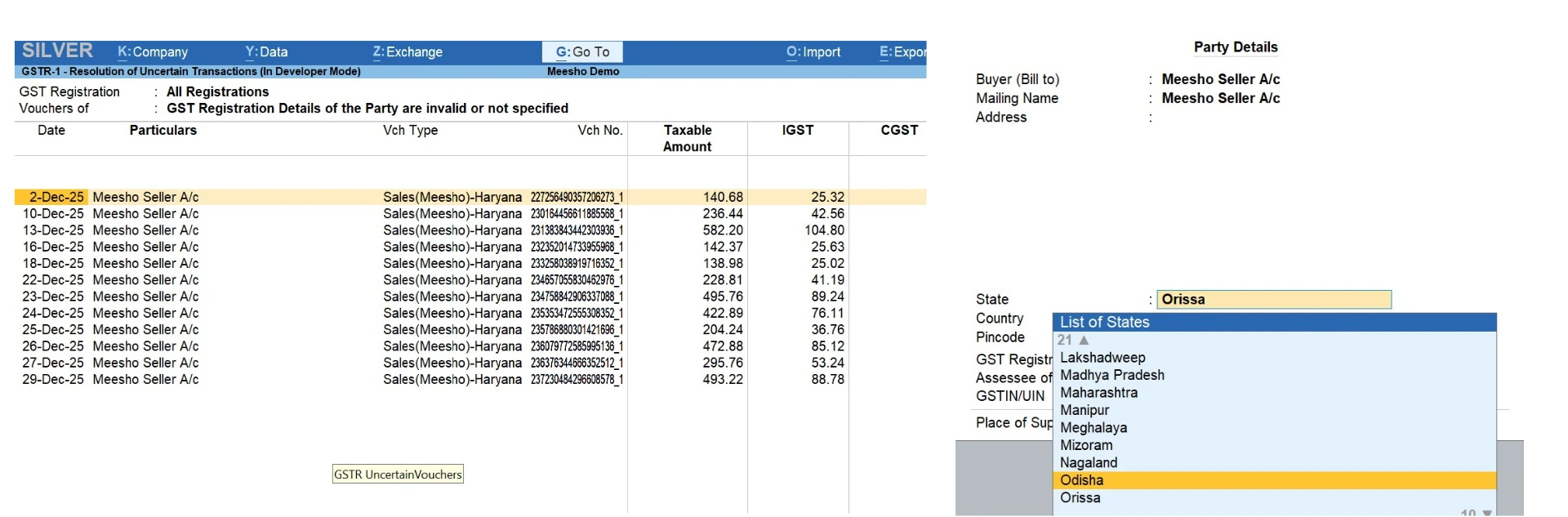The image size is (1568, 517).
Task: Choose Meghalaya from List of States
Action: point(1274,428)
